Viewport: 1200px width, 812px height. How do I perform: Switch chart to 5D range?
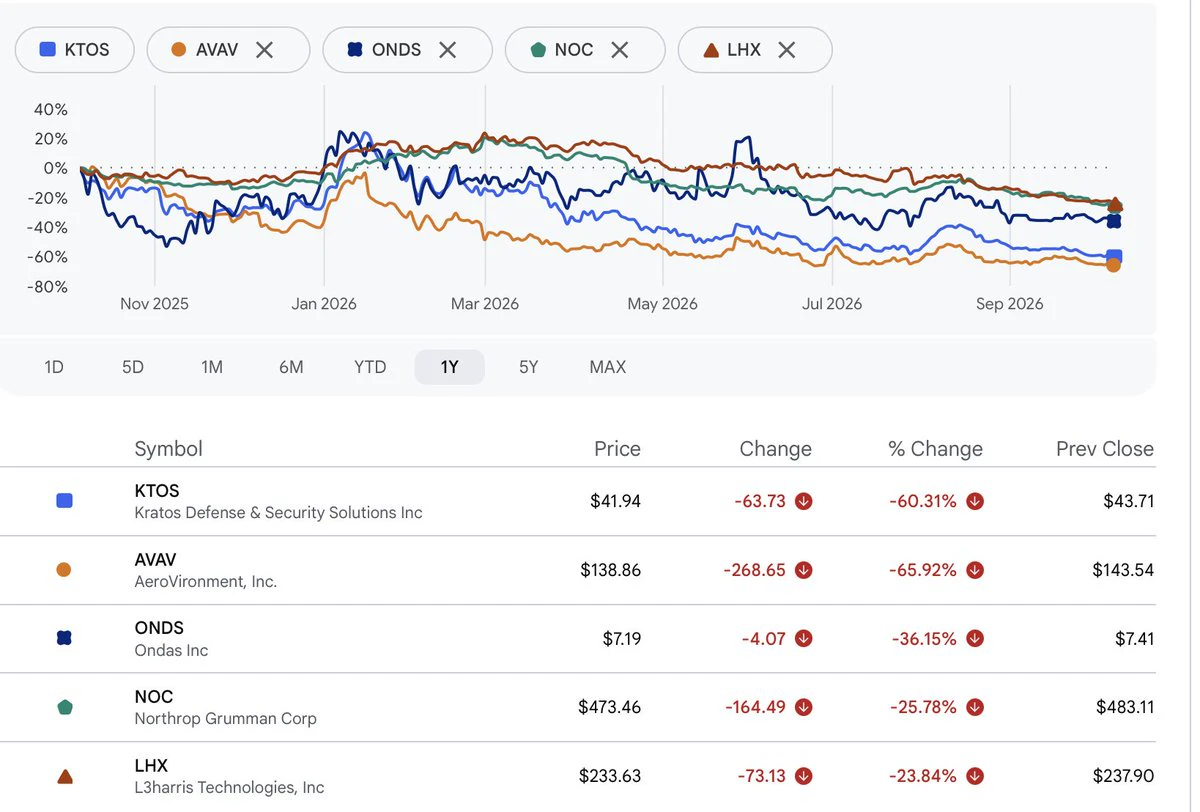[x=133, y=367]
